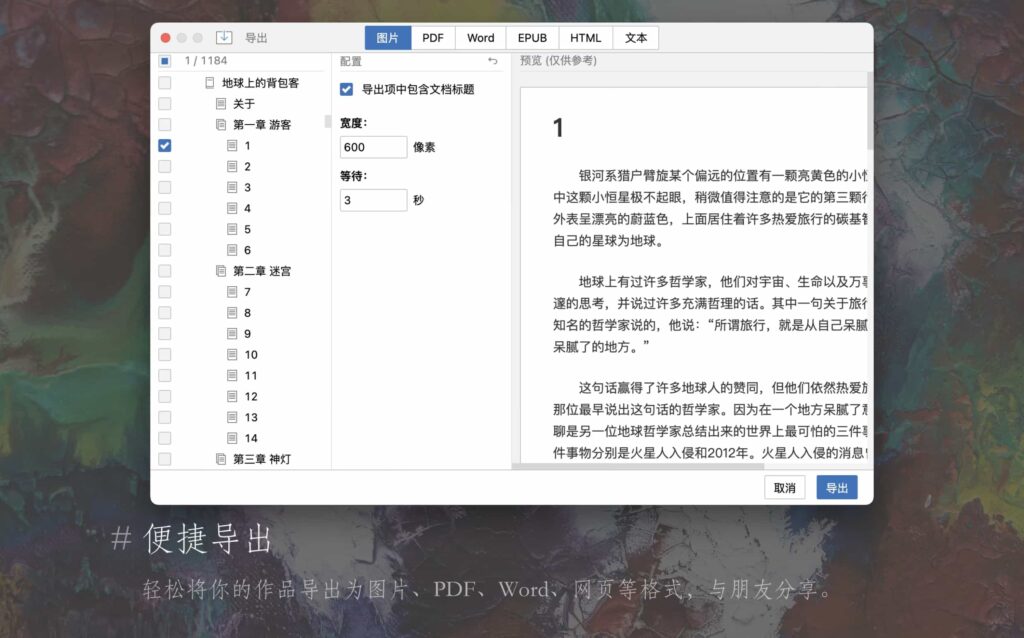
Task: Click inside the 宽度 width input showing 600
Action: click(x=373, y=146)
